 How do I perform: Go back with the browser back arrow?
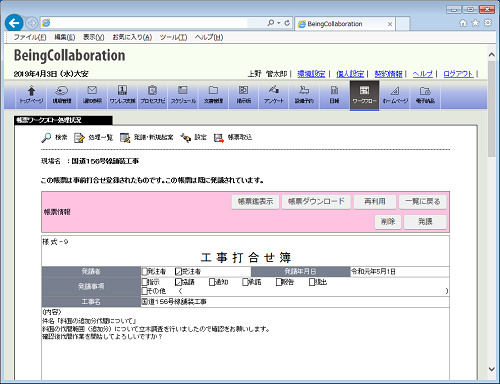pyautogui.click(x=14, y=23)
